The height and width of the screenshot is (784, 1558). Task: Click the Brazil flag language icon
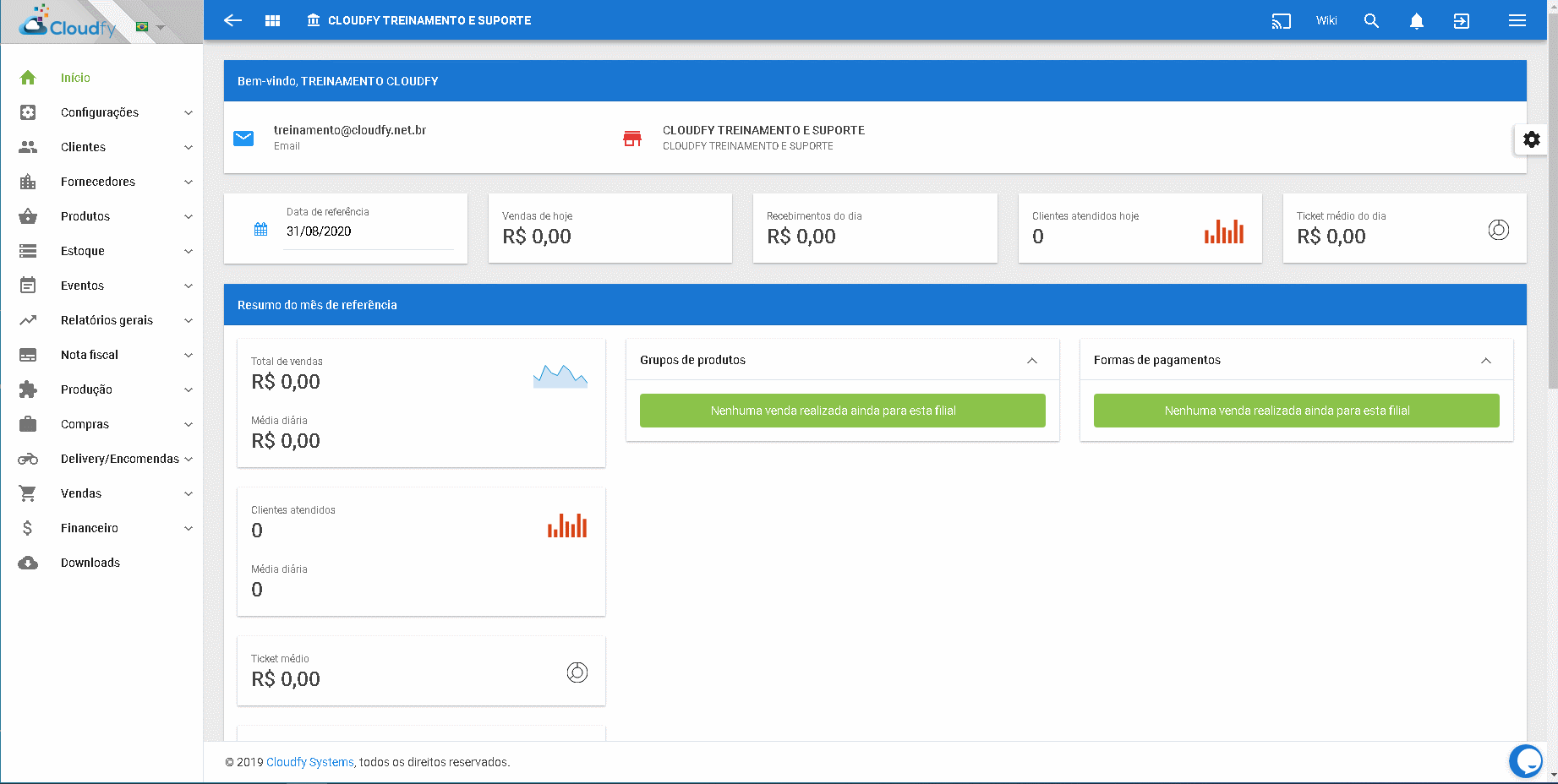click(142, 27)
